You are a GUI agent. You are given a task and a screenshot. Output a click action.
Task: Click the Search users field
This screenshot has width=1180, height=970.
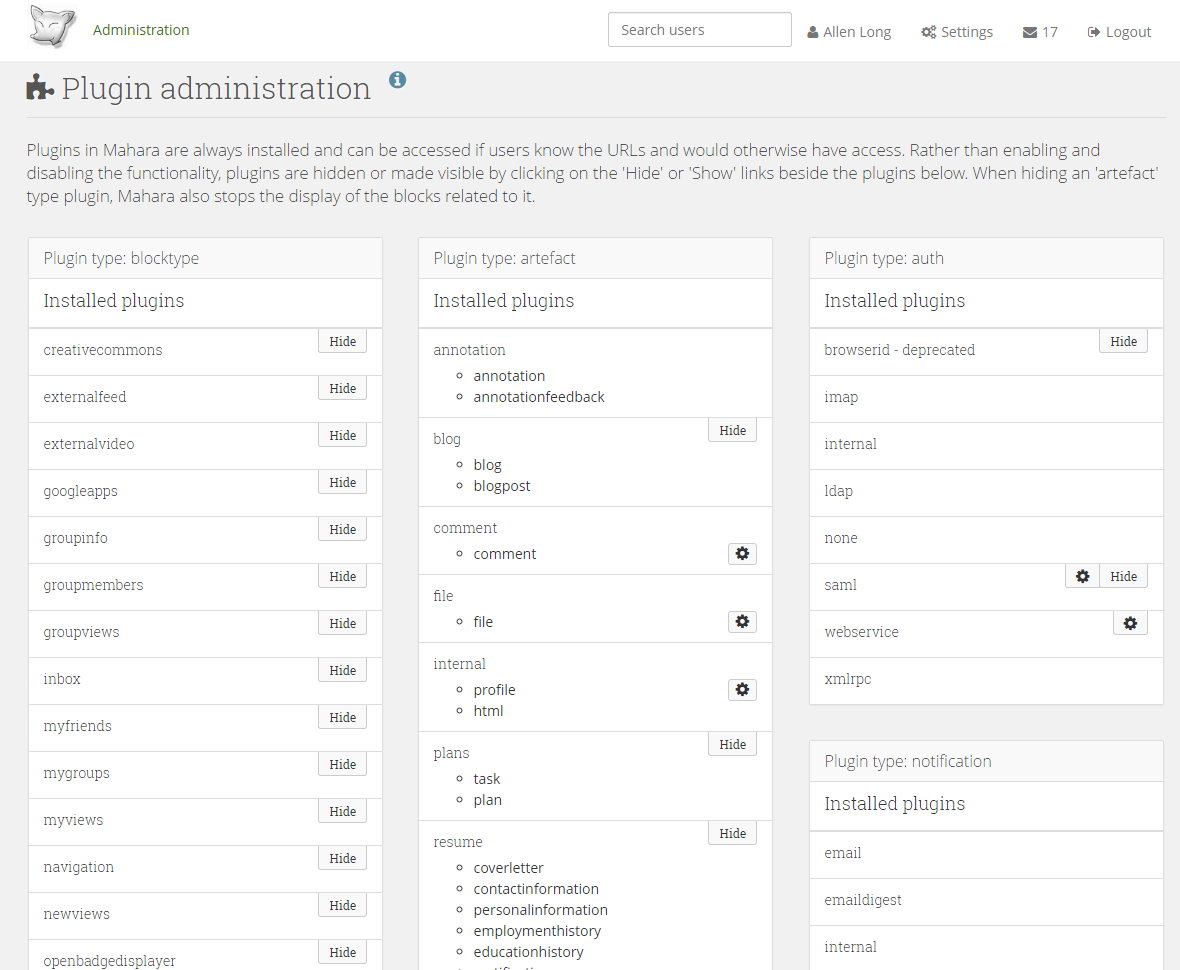click(x=699, y=30)
